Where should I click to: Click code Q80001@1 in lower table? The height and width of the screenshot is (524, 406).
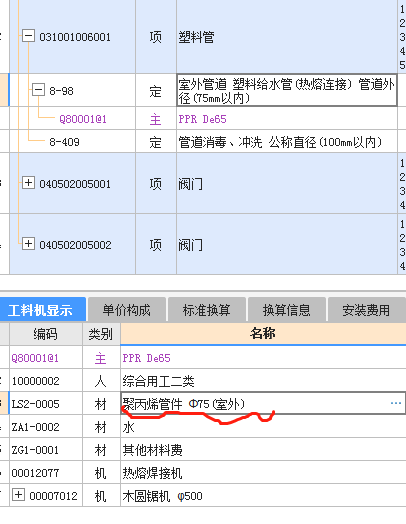35,358
